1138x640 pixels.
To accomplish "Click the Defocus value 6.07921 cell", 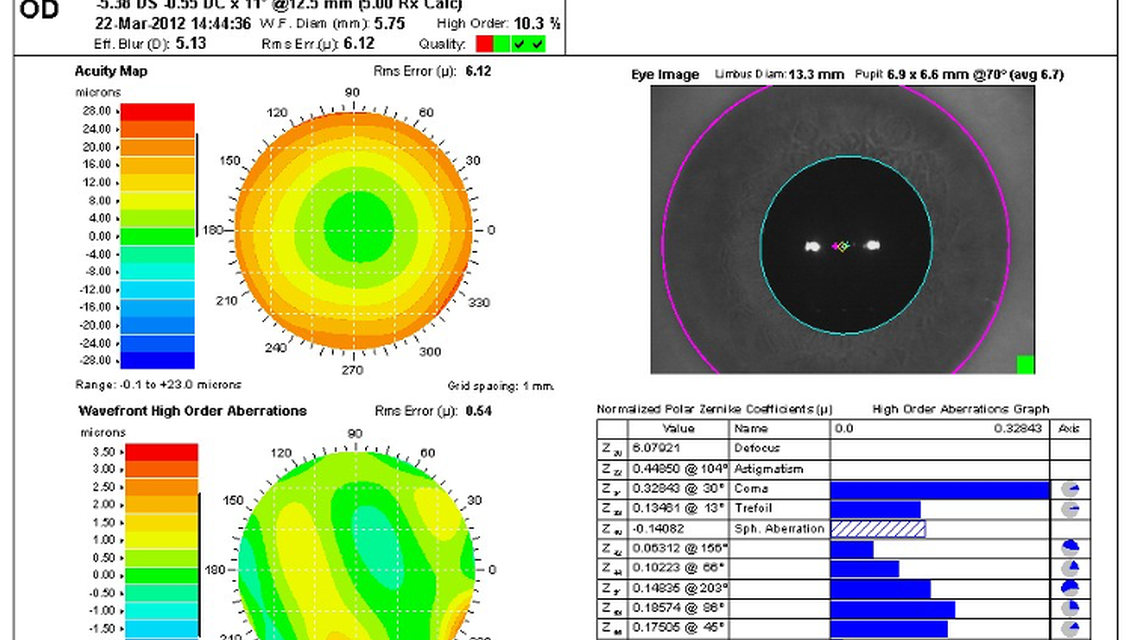I will [678, 448].
